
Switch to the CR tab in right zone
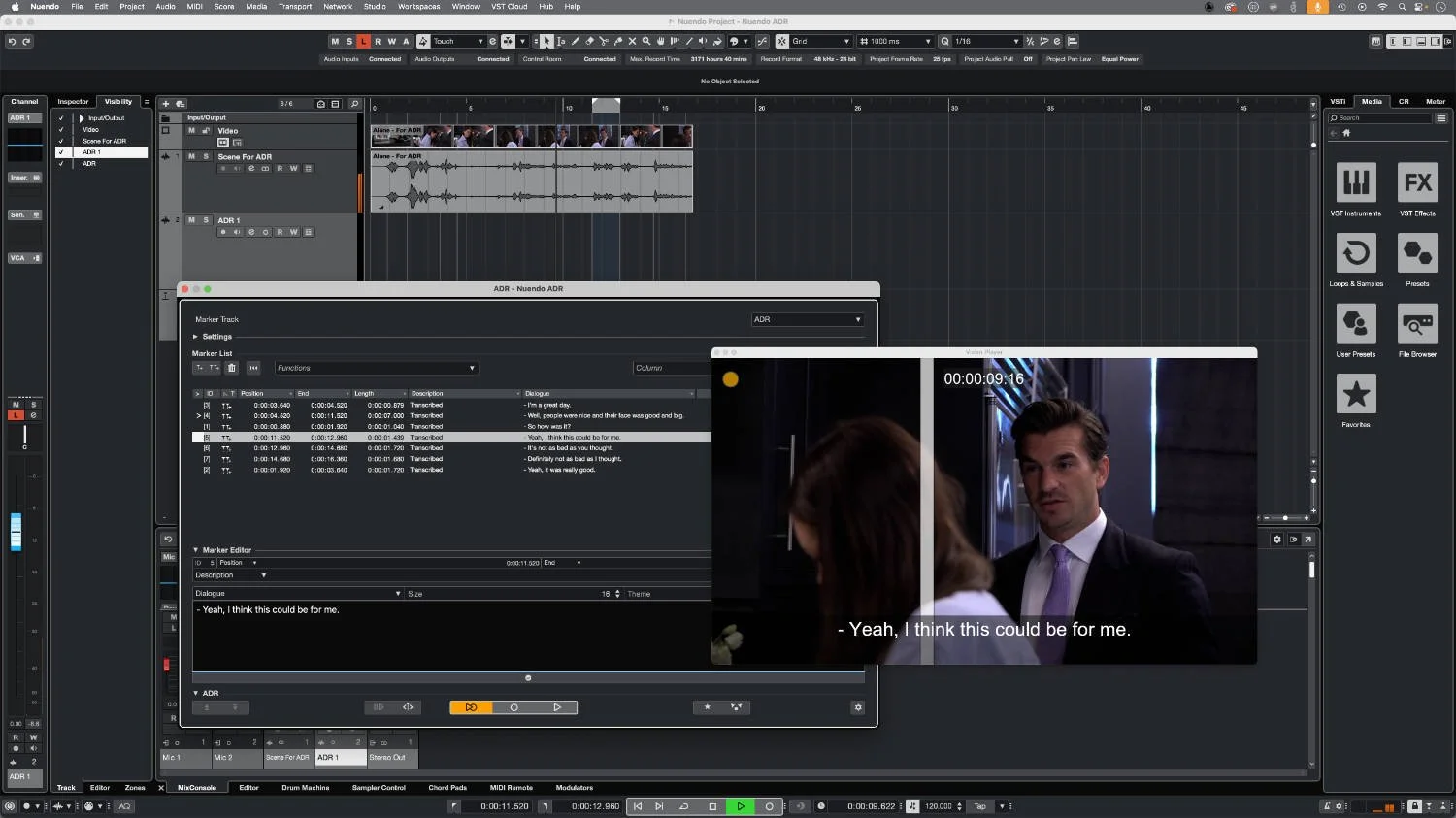[1403, 101]
